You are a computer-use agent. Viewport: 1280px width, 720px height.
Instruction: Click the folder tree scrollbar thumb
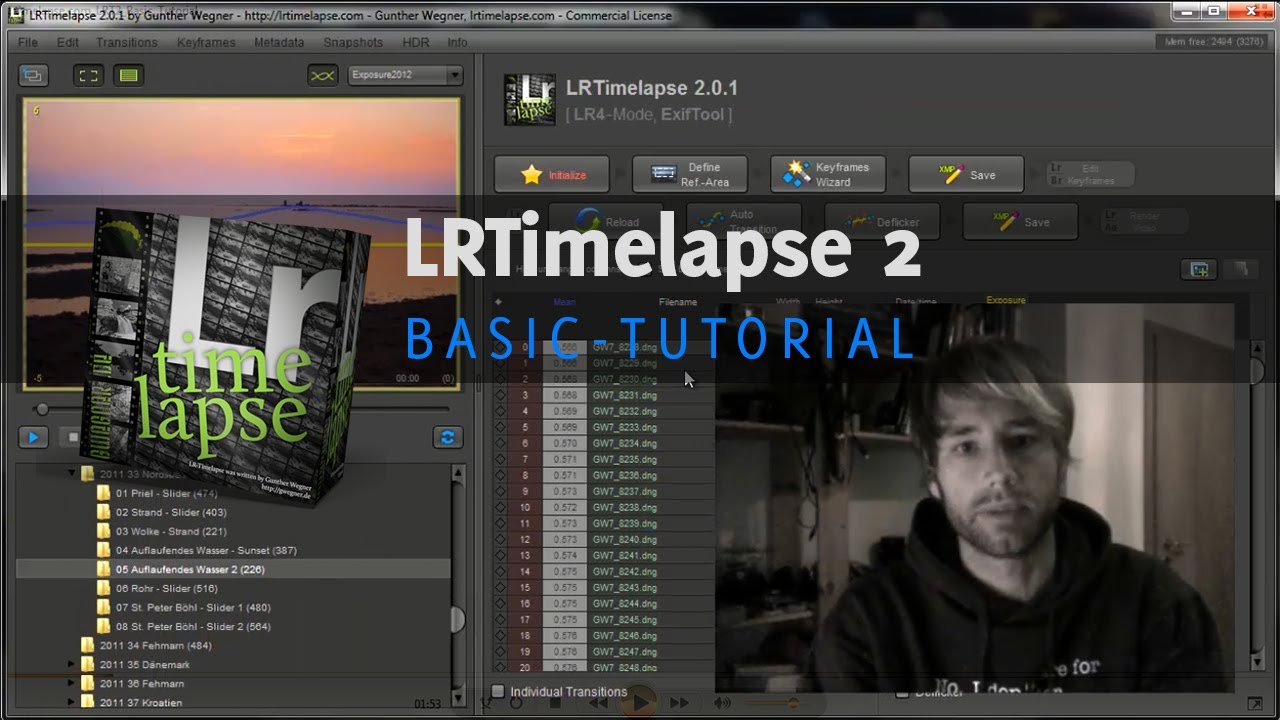pos(458,619)
